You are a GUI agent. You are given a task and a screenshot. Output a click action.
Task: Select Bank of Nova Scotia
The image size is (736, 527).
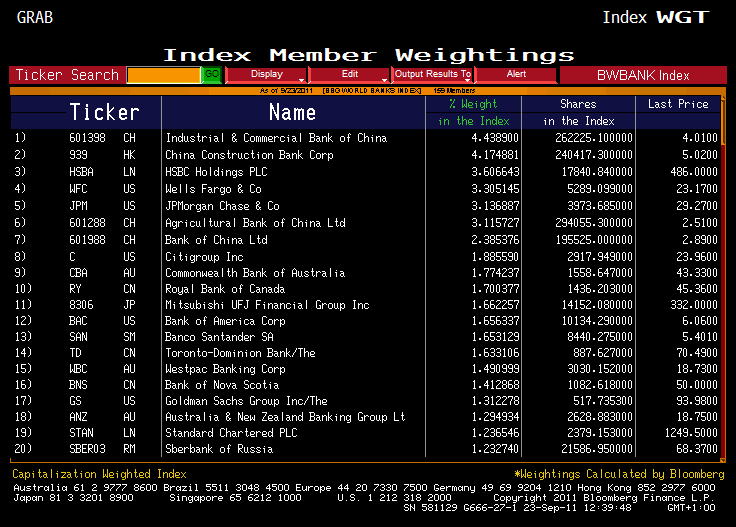[222, 385]
